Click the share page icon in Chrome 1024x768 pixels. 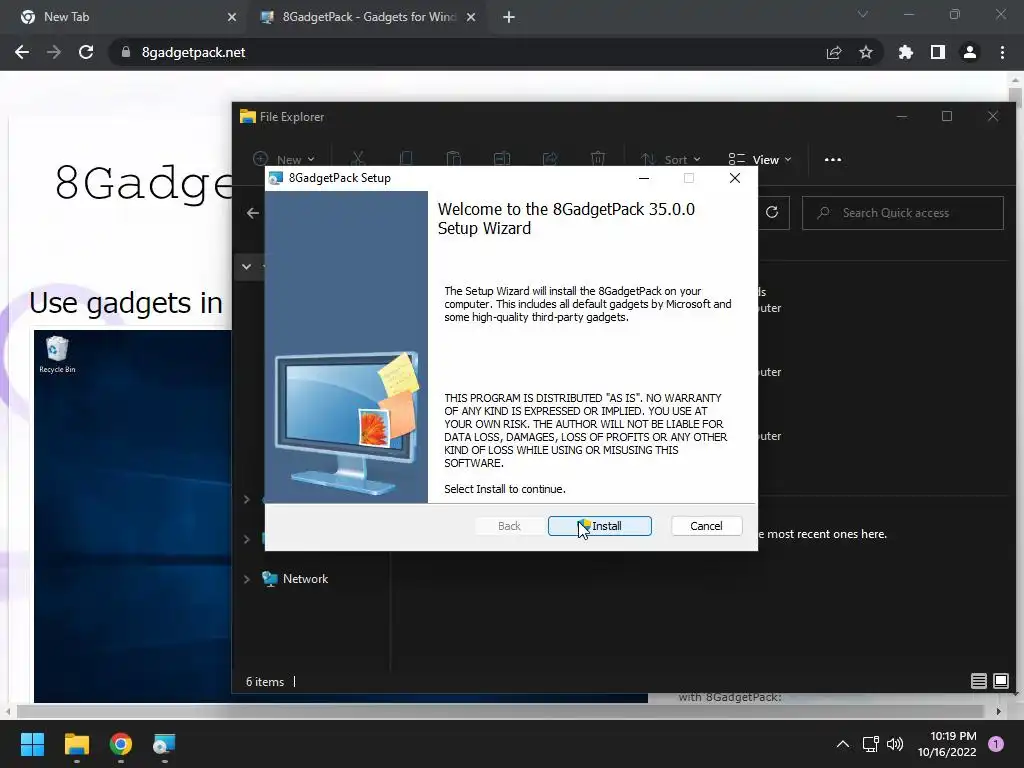pos(834,52)
